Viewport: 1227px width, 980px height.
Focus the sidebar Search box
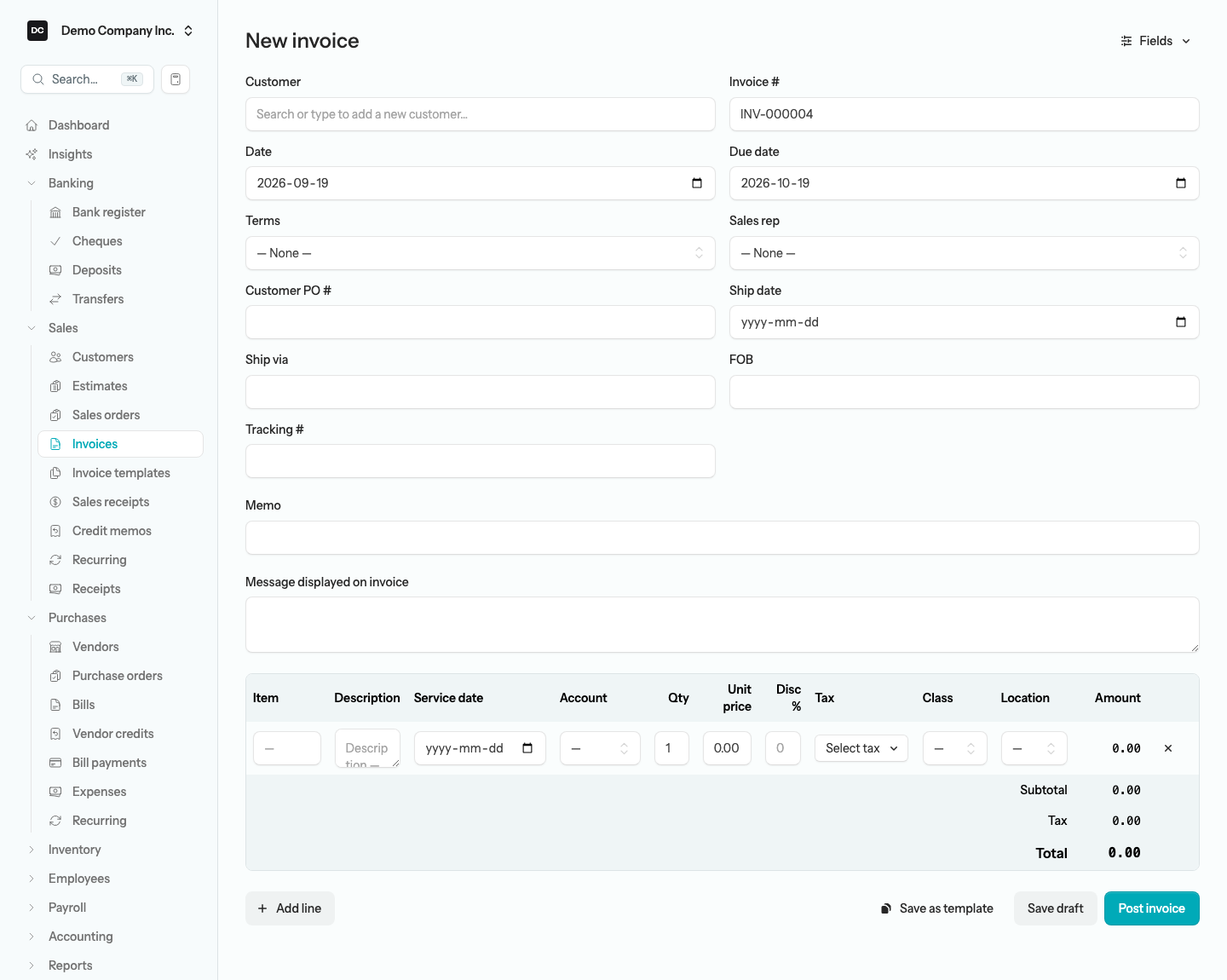point(87,79)
